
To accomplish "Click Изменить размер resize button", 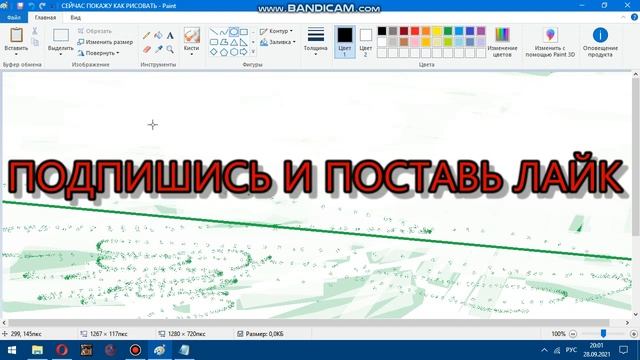I will [x=105, y=42].
